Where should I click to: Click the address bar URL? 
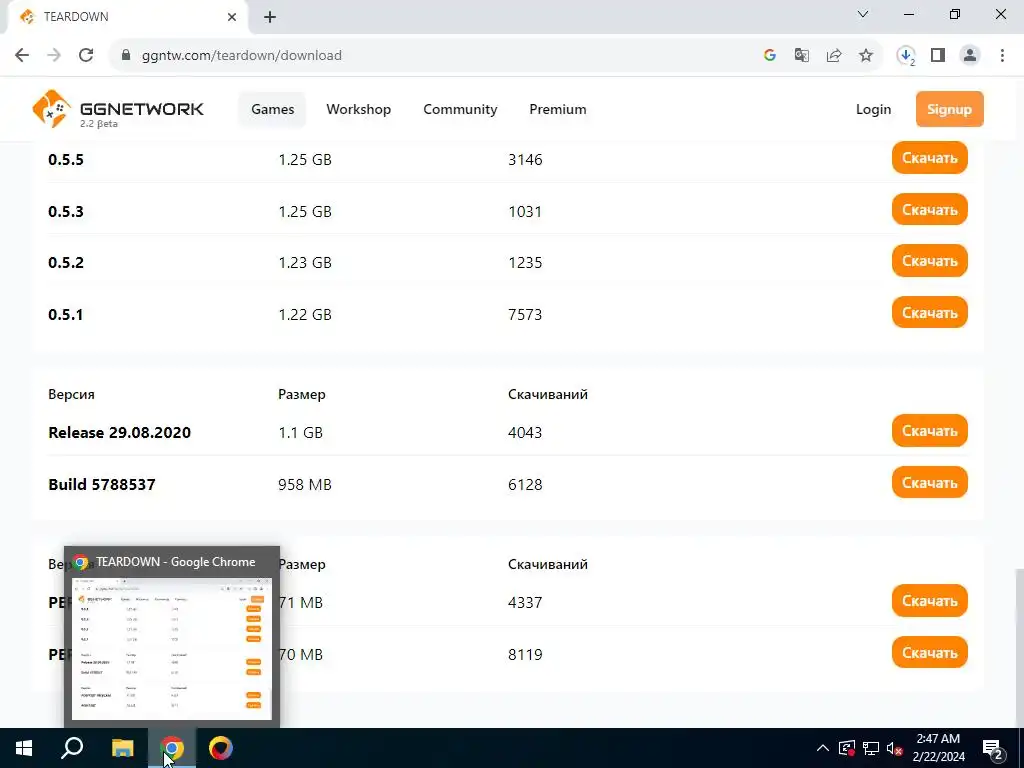pyautogui.click(x=242, y=56)
